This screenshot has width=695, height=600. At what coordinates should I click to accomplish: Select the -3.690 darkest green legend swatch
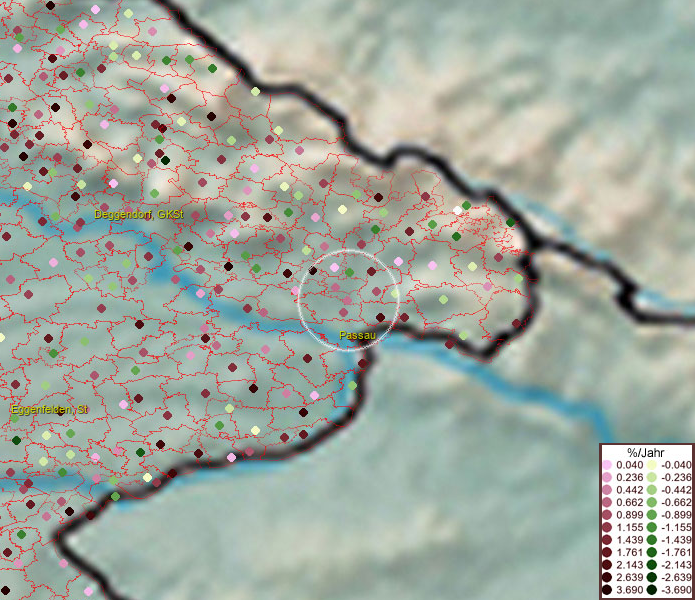pyautogui.click(x=652, y=590)
